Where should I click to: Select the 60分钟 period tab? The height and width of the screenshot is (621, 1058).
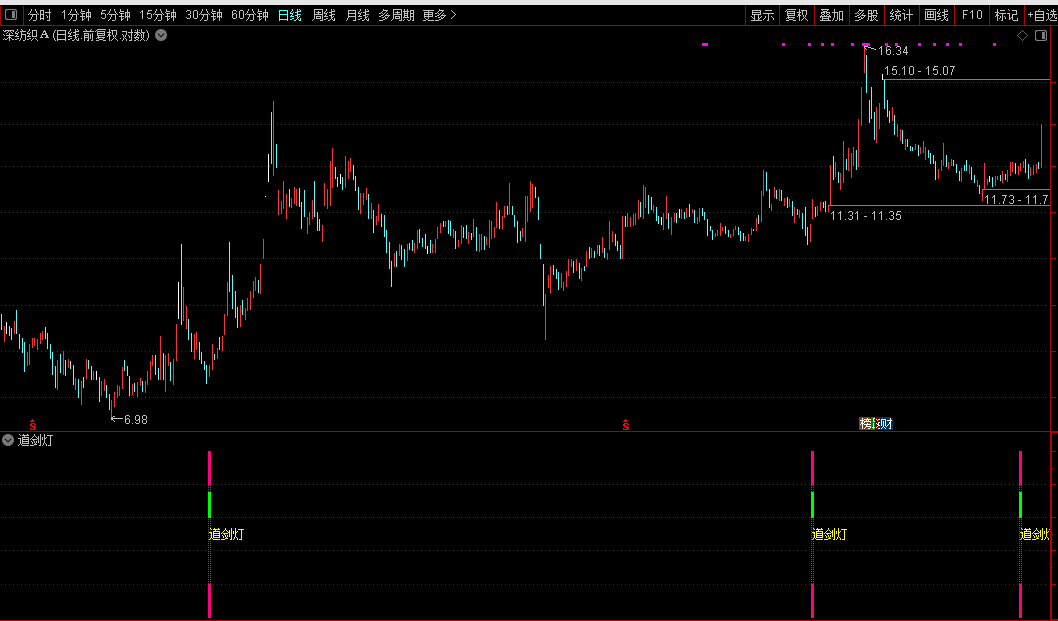click(250, 15)
